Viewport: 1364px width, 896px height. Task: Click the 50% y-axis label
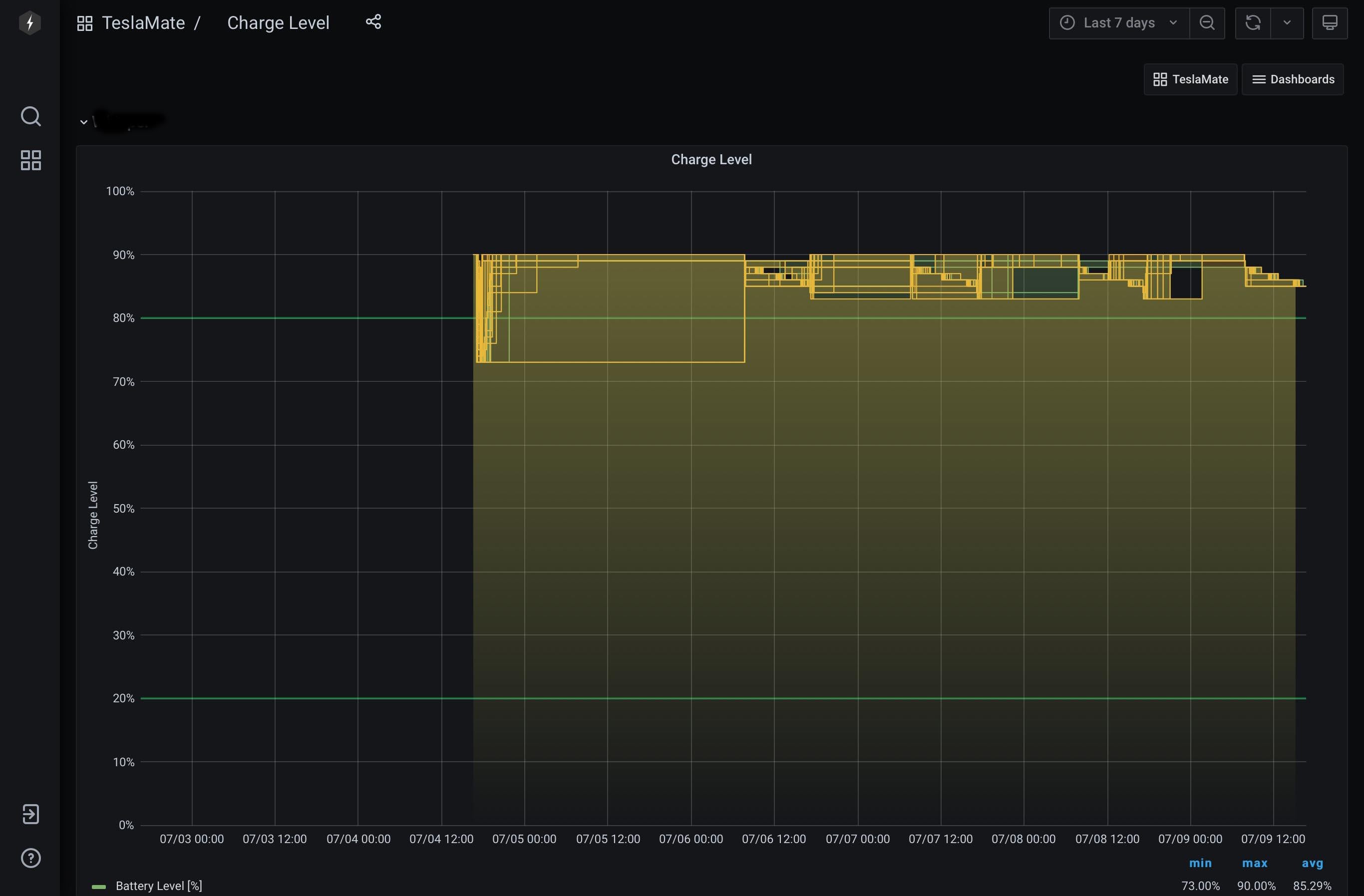123,508
